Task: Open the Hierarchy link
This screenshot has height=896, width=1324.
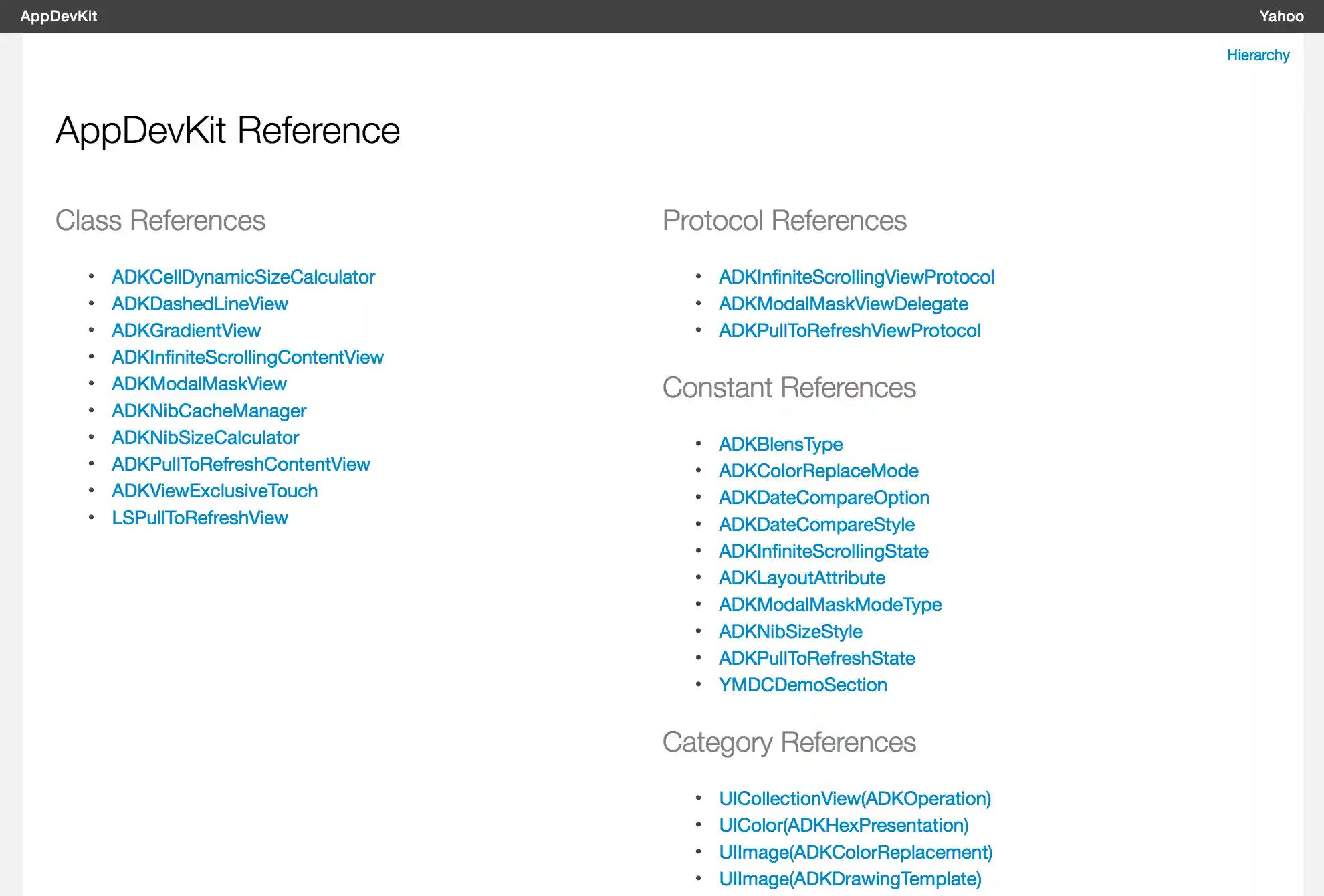Action: point(1258,55)
